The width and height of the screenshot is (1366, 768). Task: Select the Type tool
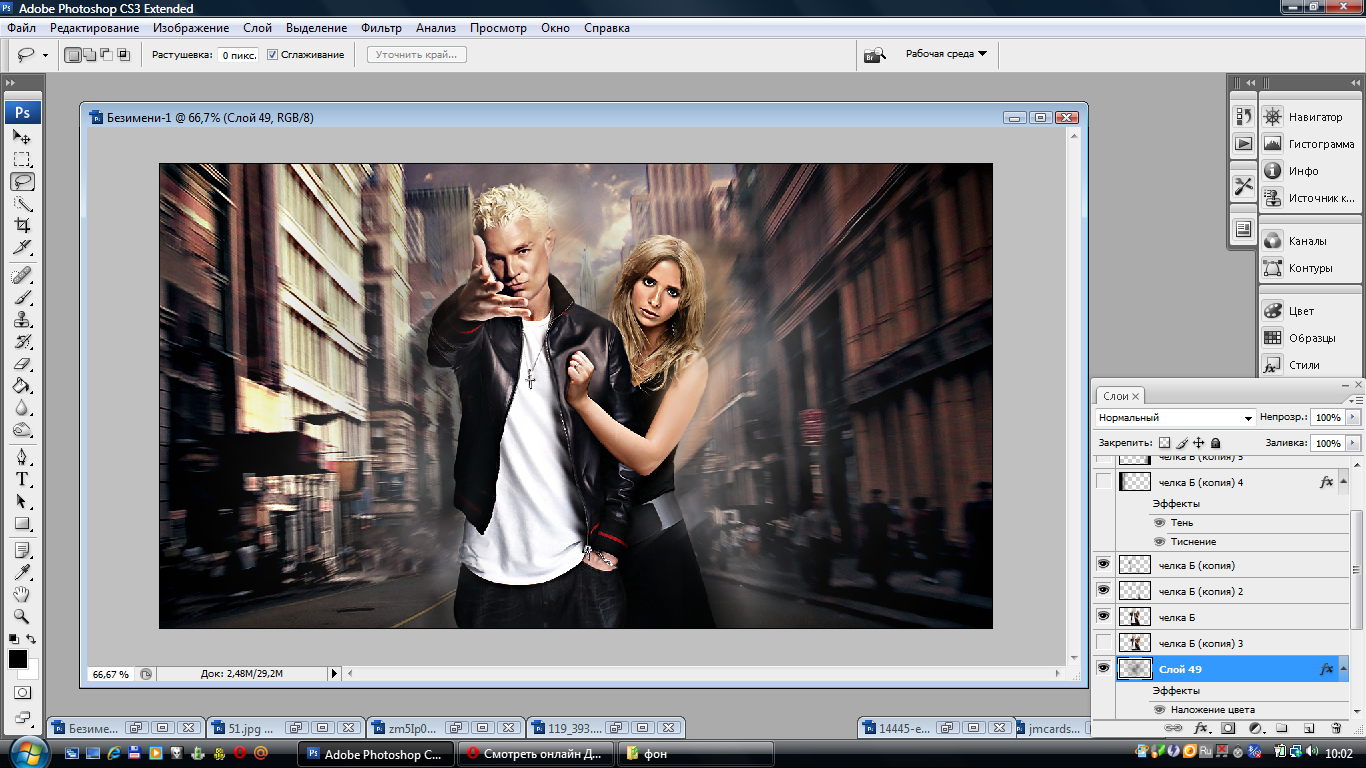(22, 479)
